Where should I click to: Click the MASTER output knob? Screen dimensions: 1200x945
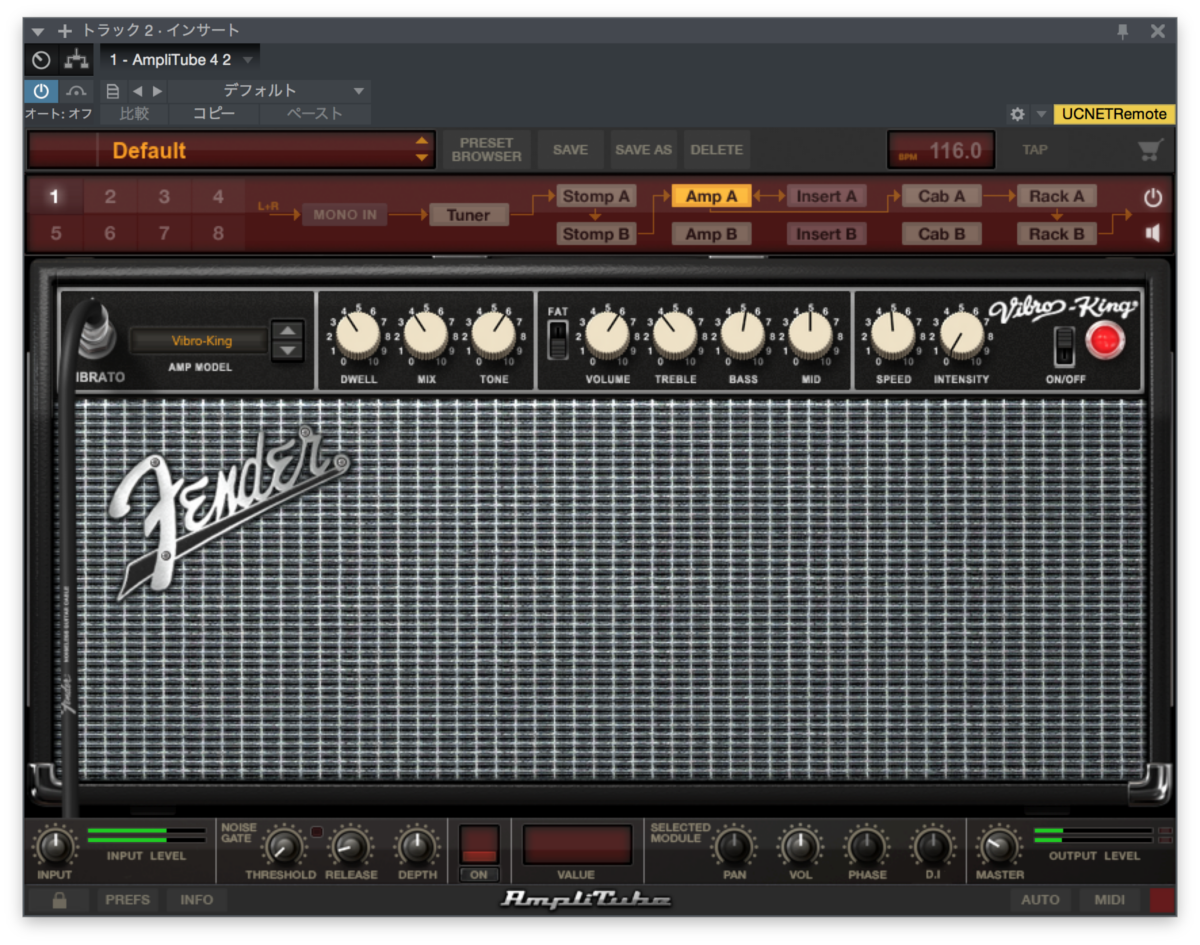pyautogui.click(x=998, y=848)
